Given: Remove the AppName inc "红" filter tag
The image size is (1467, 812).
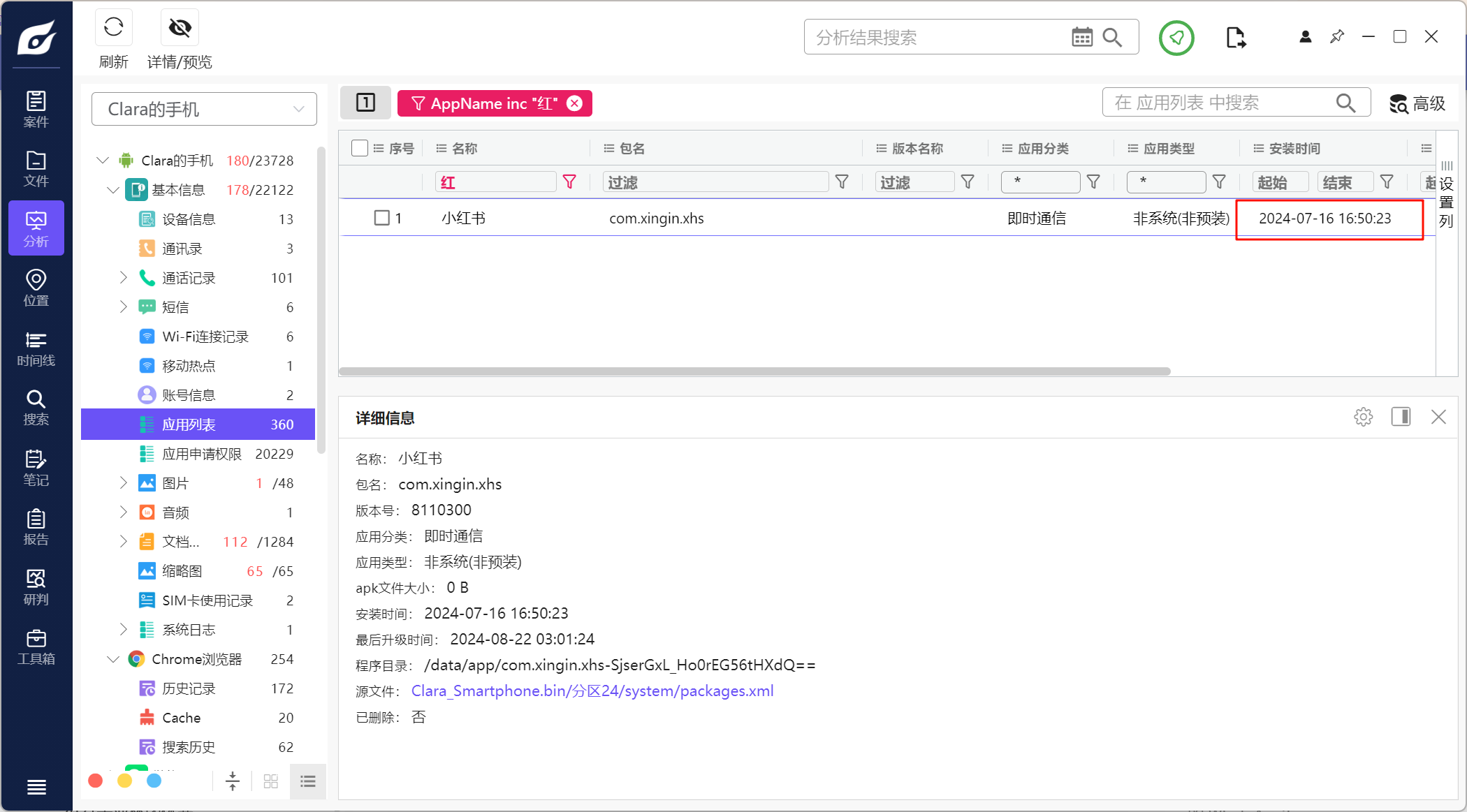Looking at the screenshot, I should (574, 103).
